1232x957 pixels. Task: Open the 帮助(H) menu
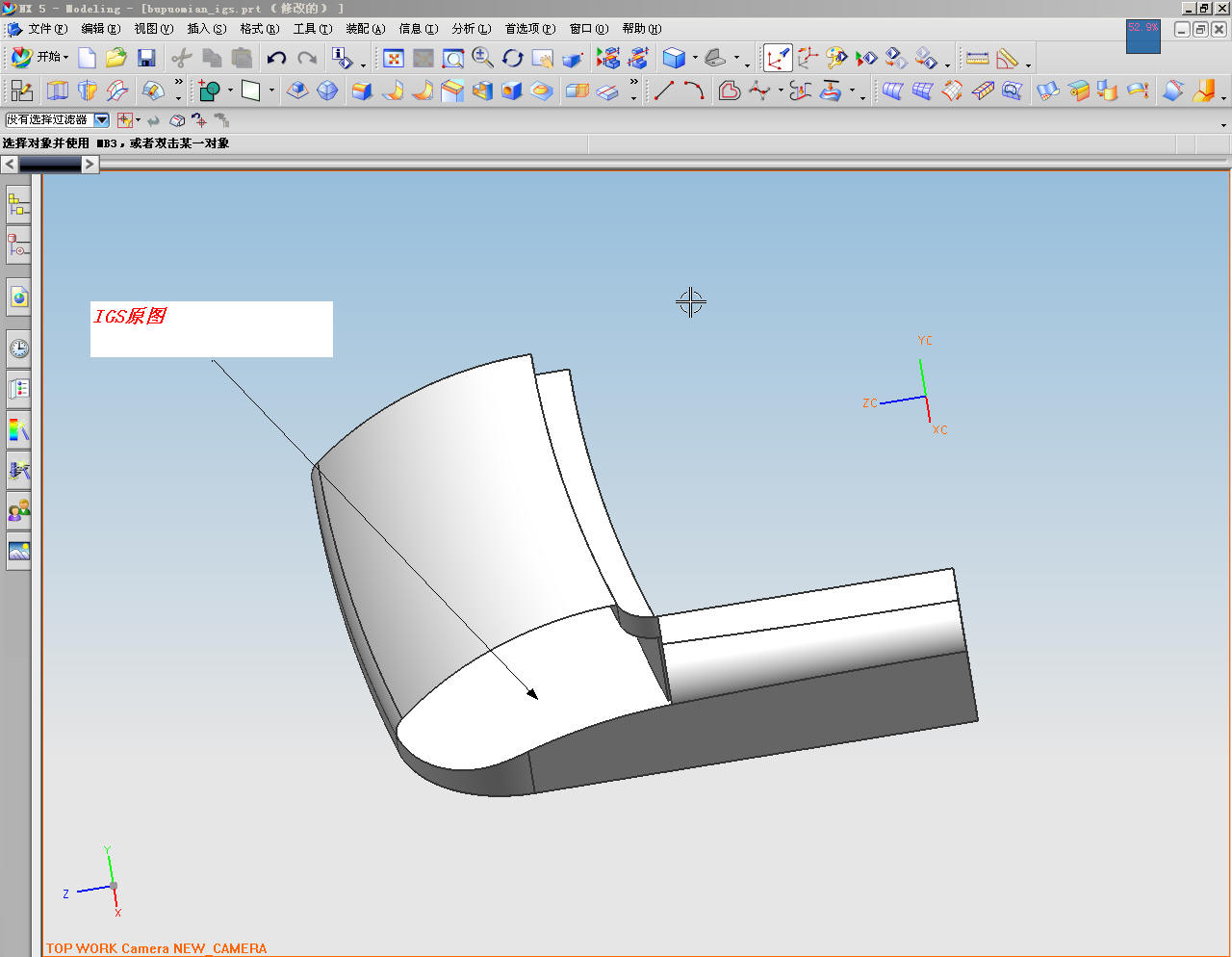(x=642, y=29)
